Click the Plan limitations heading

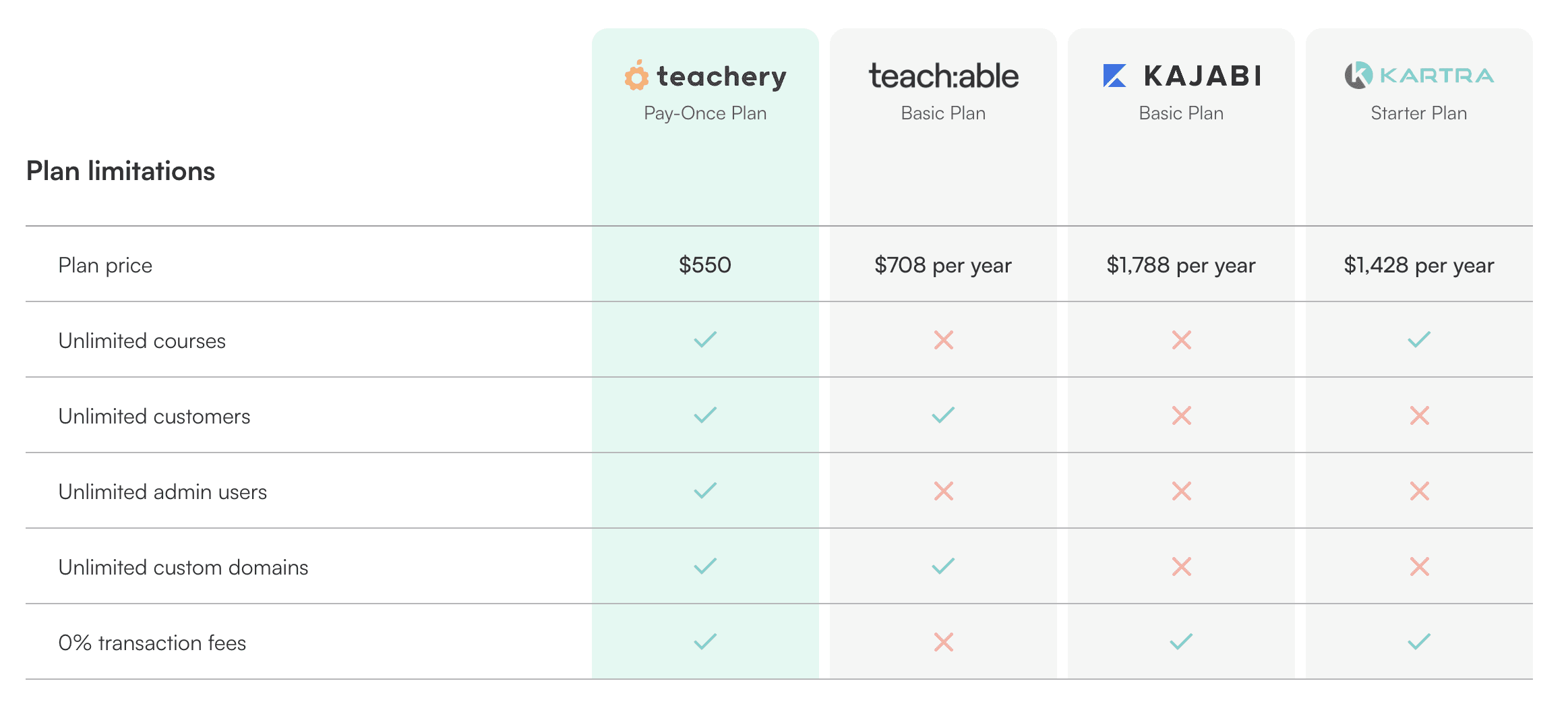click(121, 171)
